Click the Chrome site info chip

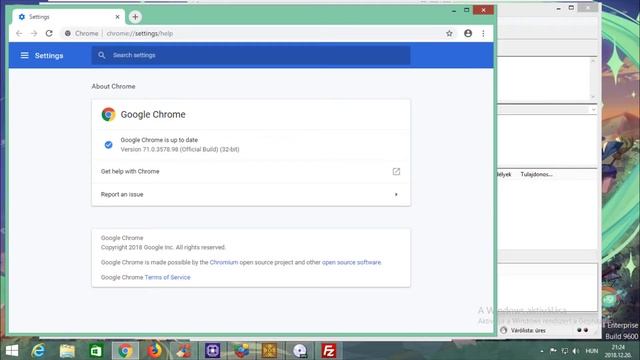coord(82,33)
